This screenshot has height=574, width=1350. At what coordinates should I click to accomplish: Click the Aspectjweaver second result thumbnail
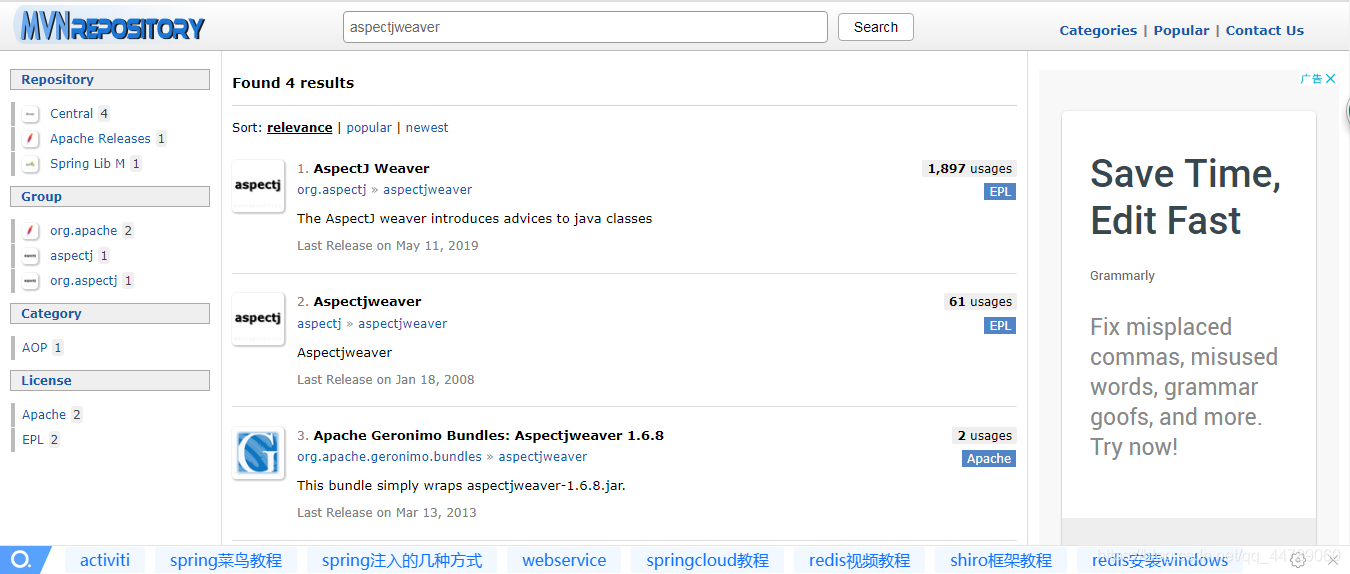coord(258,319)
